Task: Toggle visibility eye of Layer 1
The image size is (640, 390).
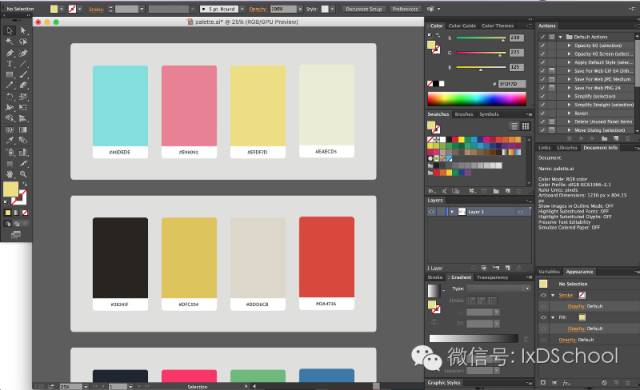Action: point(431,212)
